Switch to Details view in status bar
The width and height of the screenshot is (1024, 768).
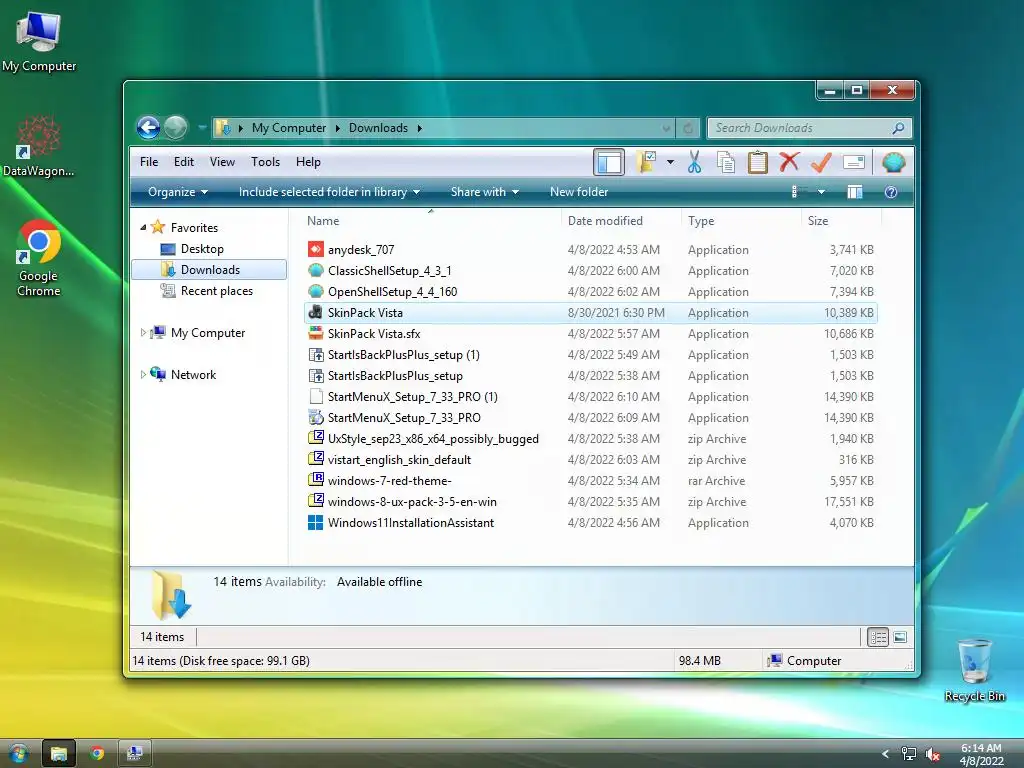(x=878, y=637)
